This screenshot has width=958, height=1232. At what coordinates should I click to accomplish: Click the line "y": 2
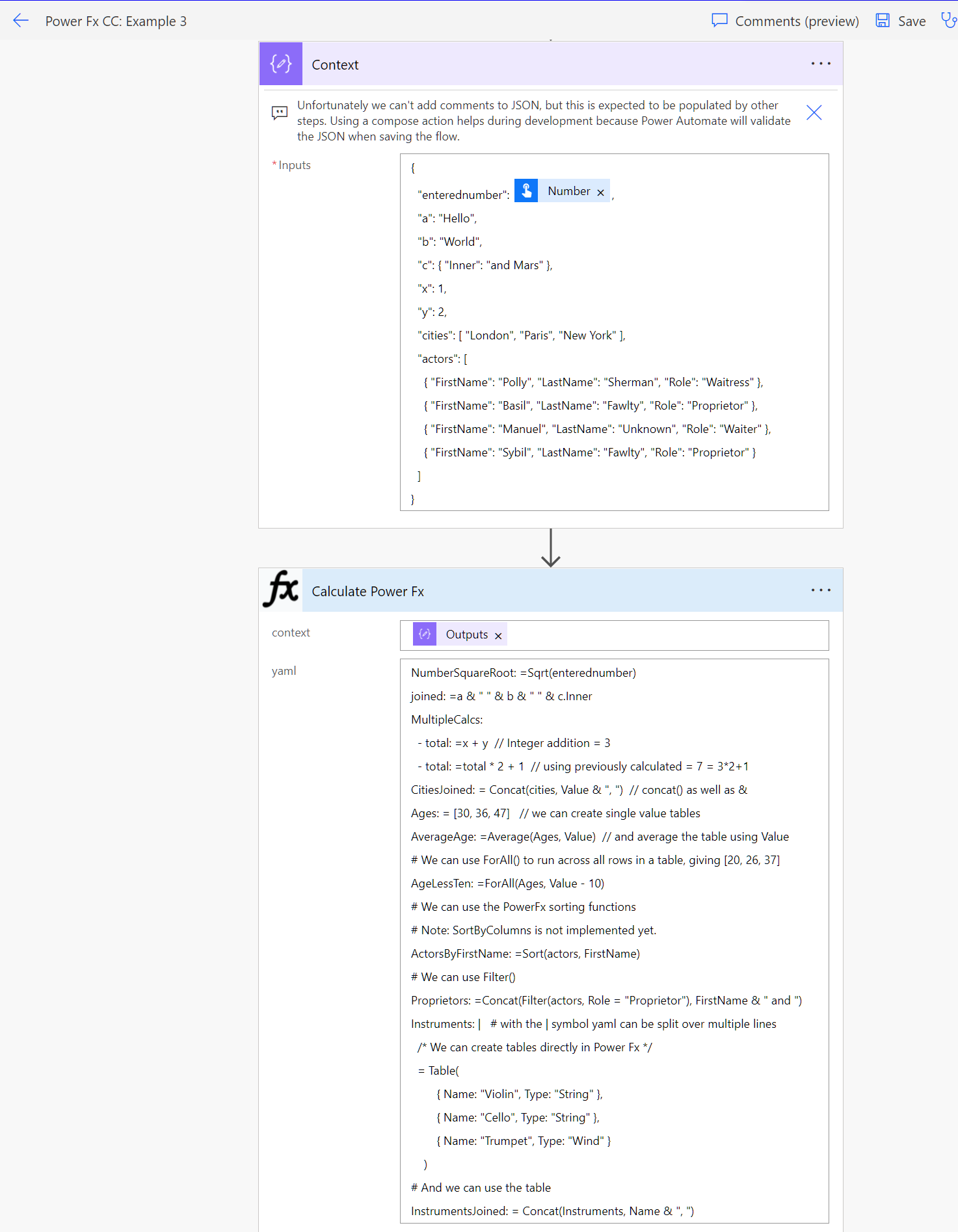432,312
